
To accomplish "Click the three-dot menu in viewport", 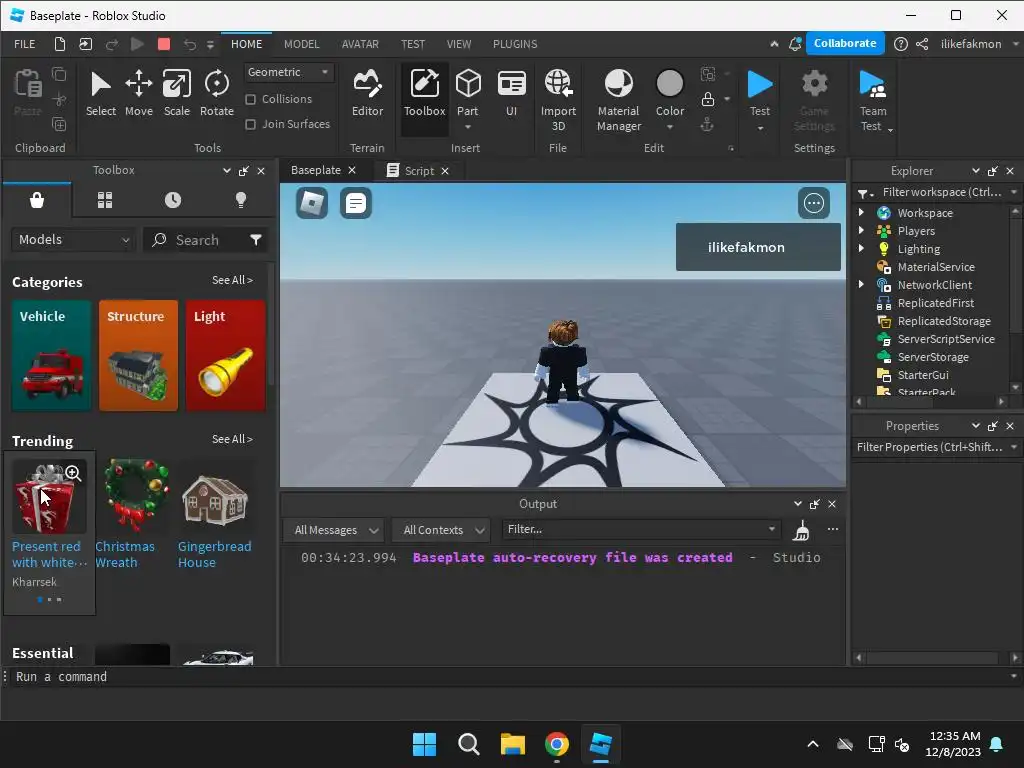I will coord(814,203).
